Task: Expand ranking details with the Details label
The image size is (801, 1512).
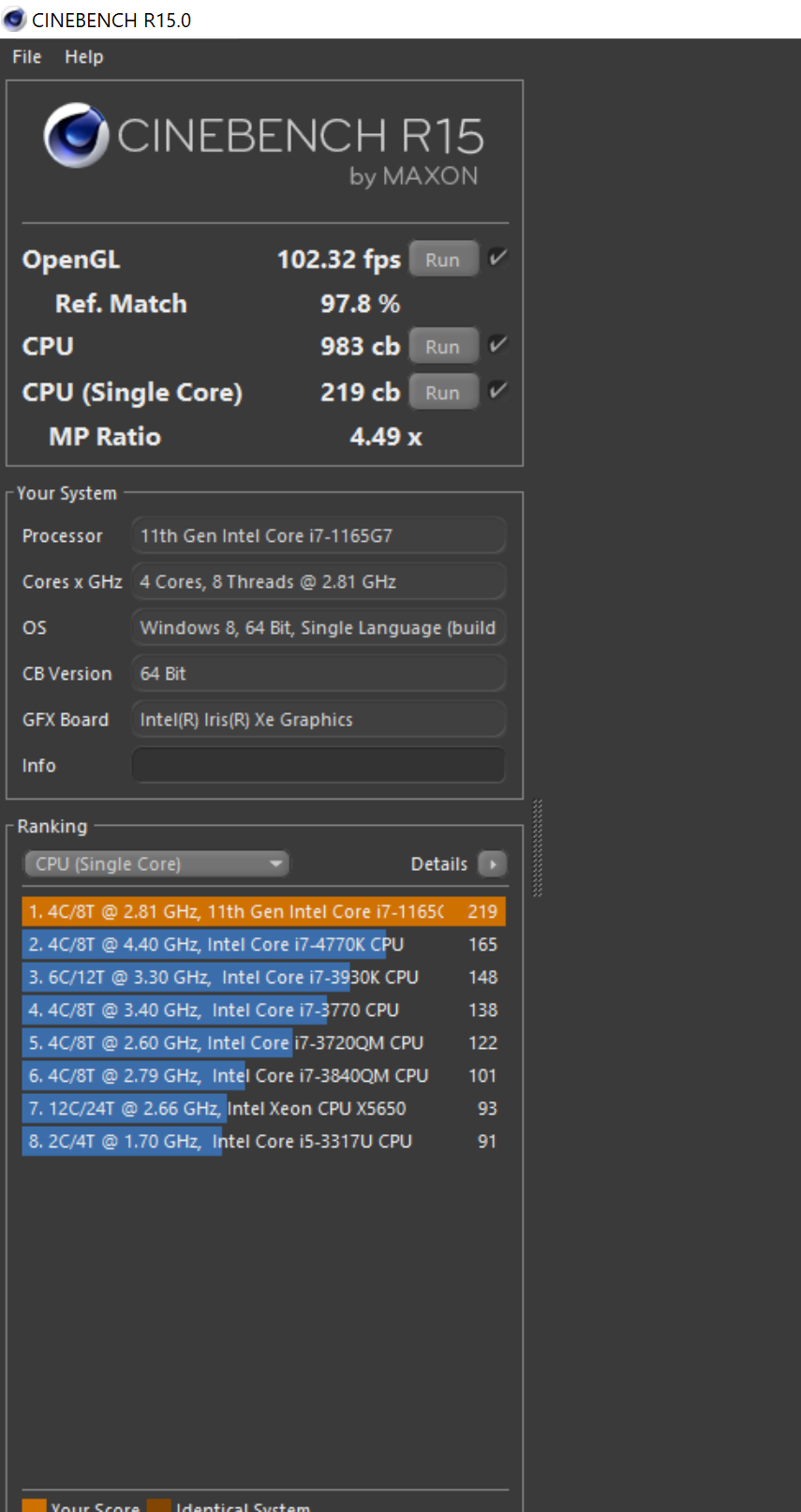Action: pyautogui.click(x=438, y=864)
